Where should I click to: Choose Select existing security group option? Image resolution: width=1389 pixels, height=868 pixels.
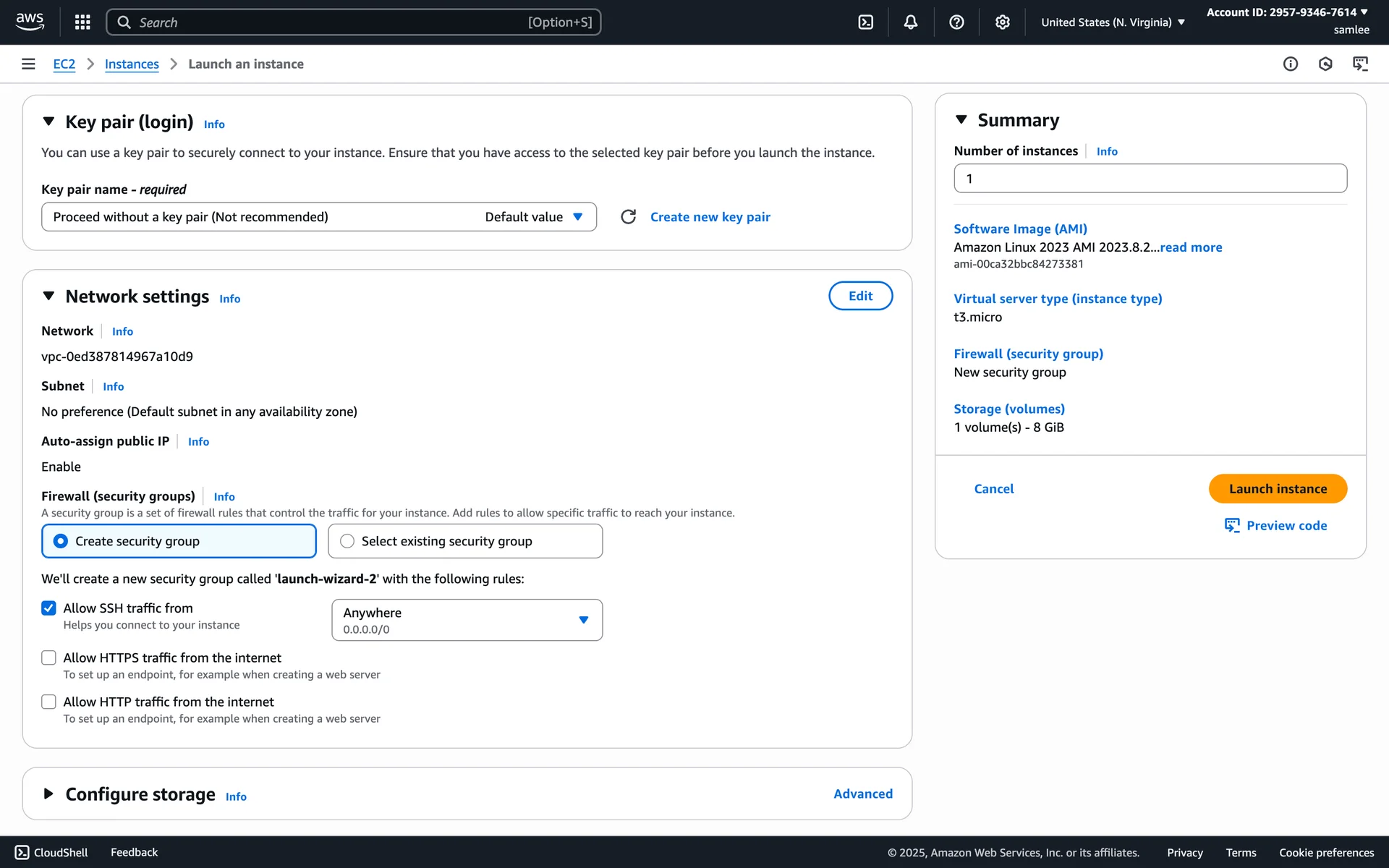[x=347, y=541]
